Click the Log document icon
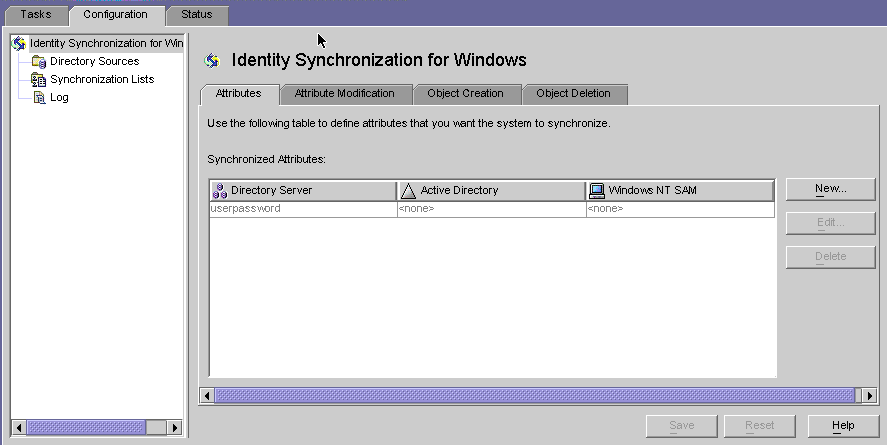Viewport: 887px width, 445px height. [40, 97]
